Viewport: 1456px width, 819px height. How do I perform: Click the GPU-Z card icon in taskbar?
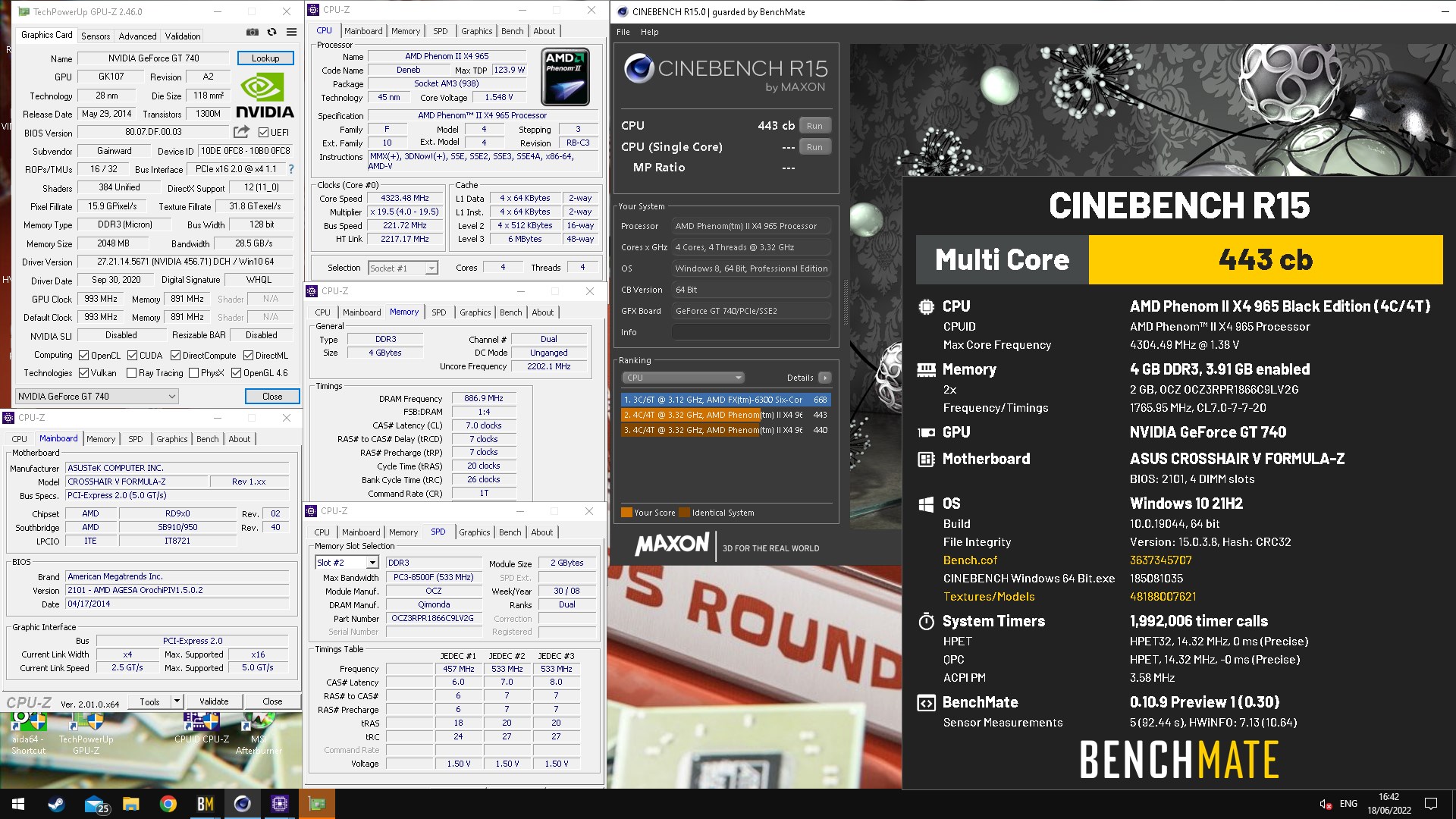click(317, 804)
